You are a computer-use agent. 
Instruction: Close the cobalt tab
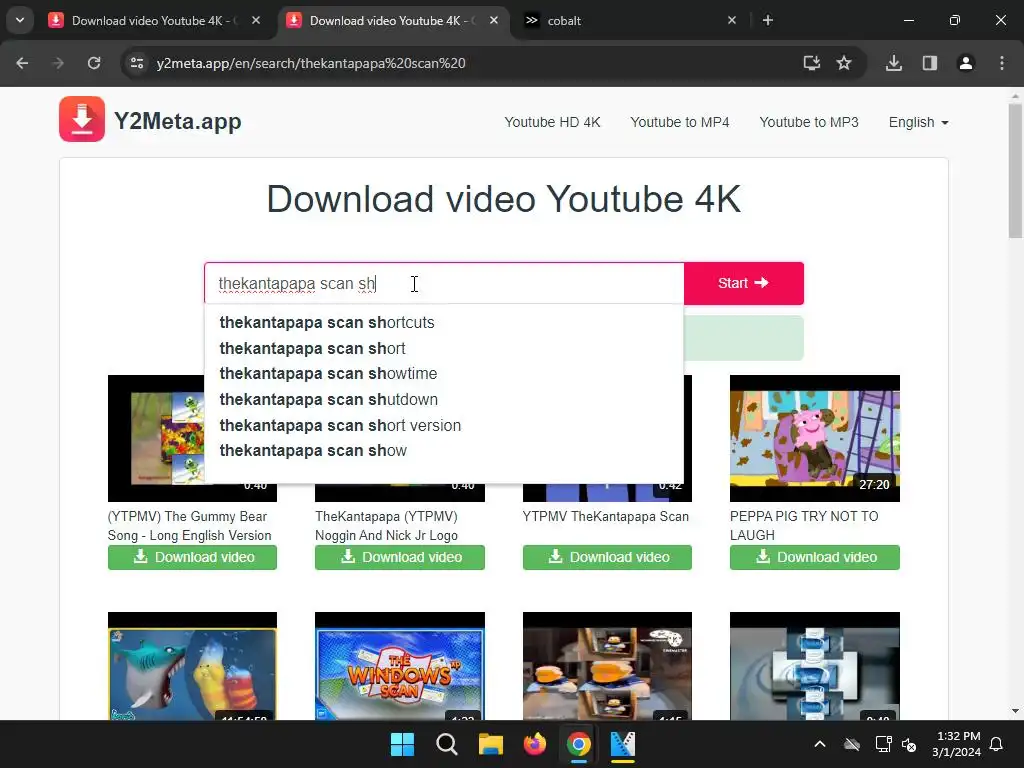[x=731, y=20]
